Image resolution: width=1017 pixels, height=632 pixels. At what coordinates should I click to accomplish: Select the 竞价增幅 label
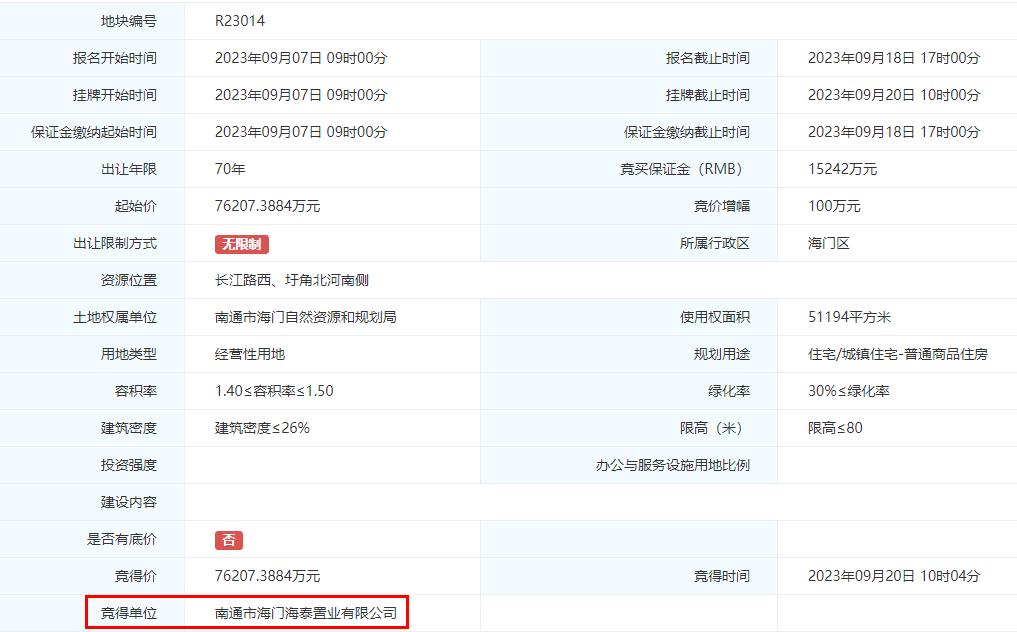(x=722, y=206)
